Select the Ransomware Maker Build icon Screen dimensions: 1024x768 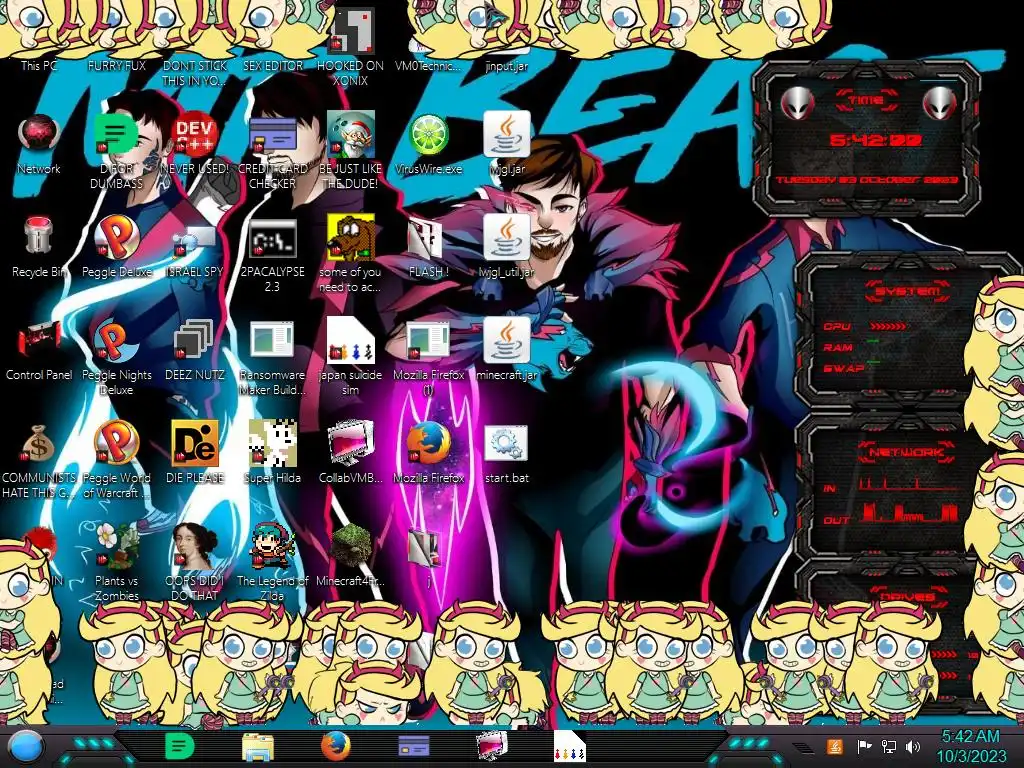273,341
